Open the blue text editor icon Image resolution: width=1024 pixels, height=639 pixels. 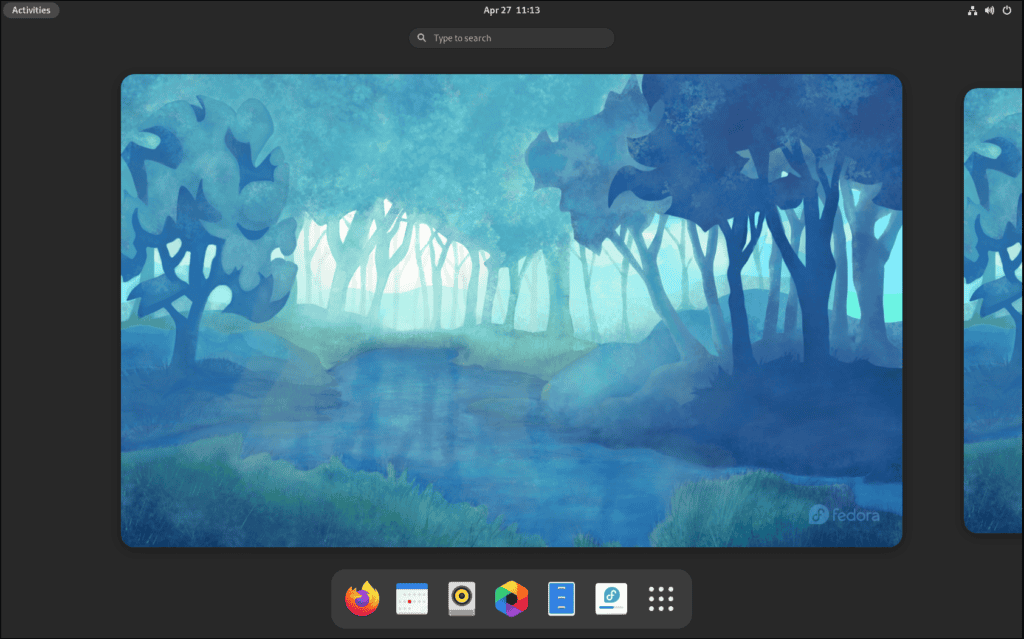[x=561, y=598]
